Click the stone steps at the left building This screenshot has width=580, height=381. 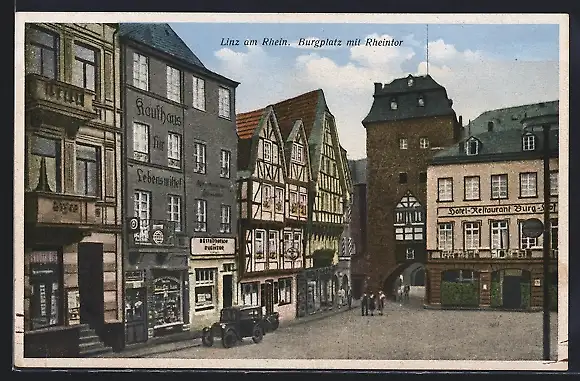point(92,340)
